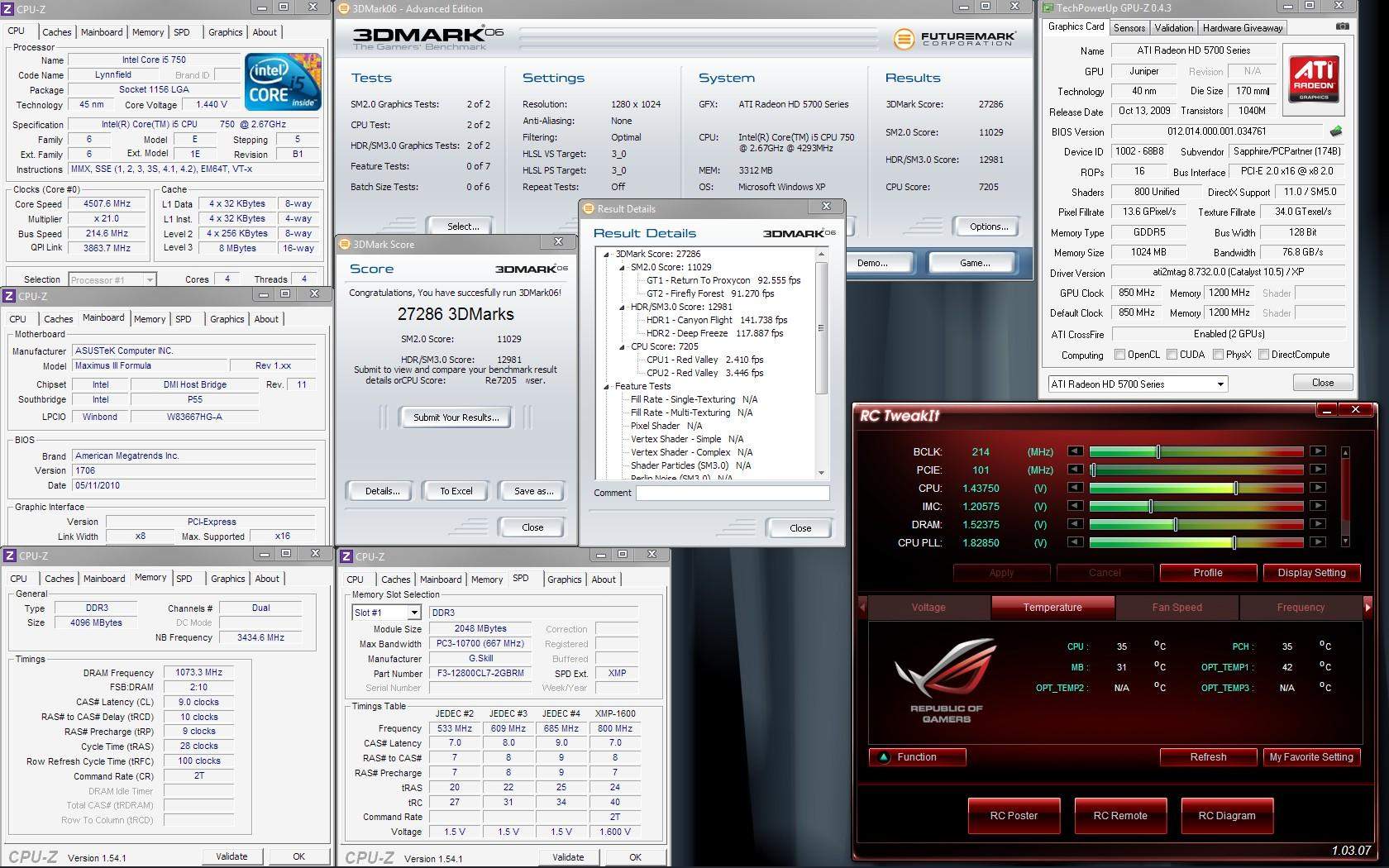1389x868 pixels.
Task: Click Validate in the CPU-Z SPD window
Action: 568,857
